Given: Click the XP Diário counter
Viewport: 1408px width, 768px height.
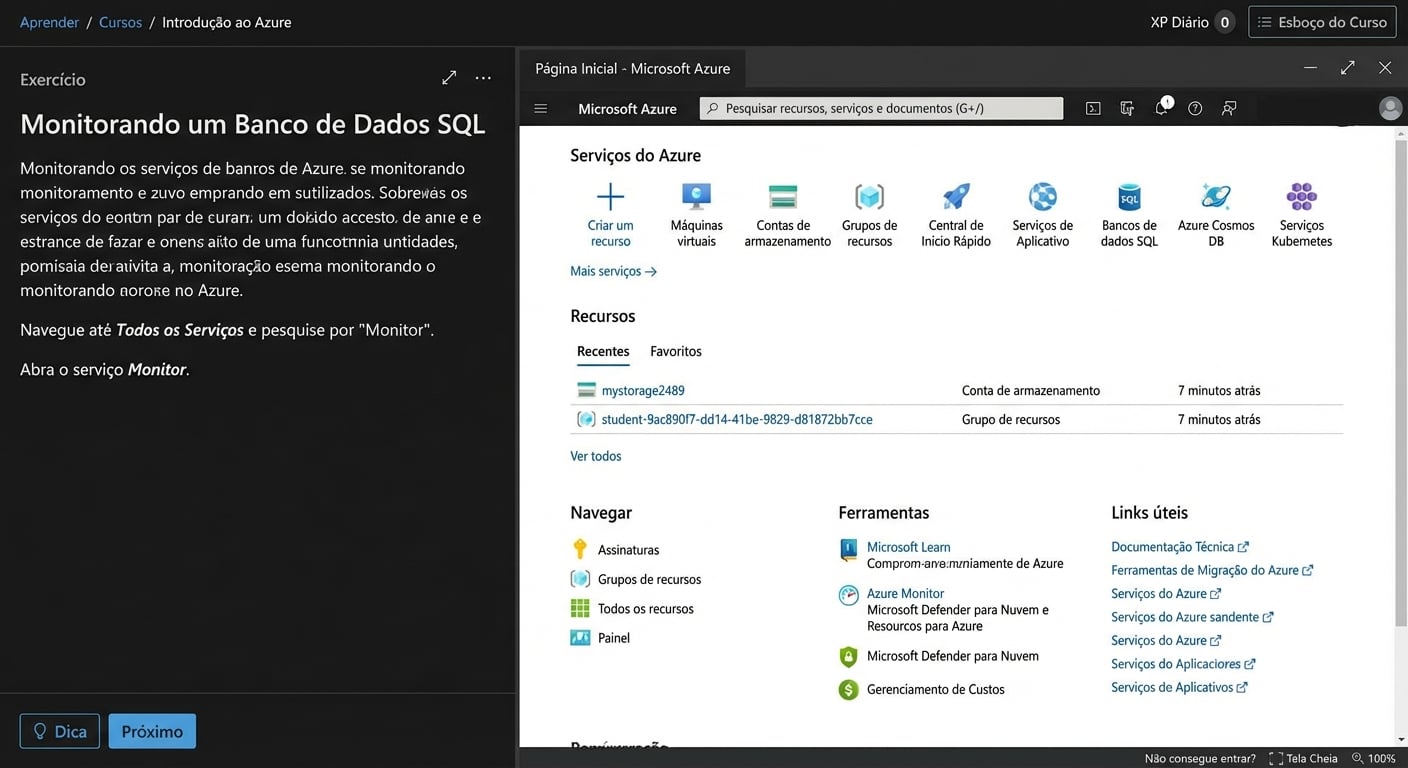Looking at the screenshot, I should coord(1192,22).
